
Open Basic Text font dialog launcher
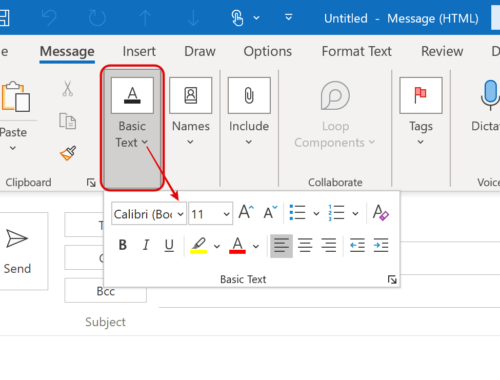click(392, 280)
